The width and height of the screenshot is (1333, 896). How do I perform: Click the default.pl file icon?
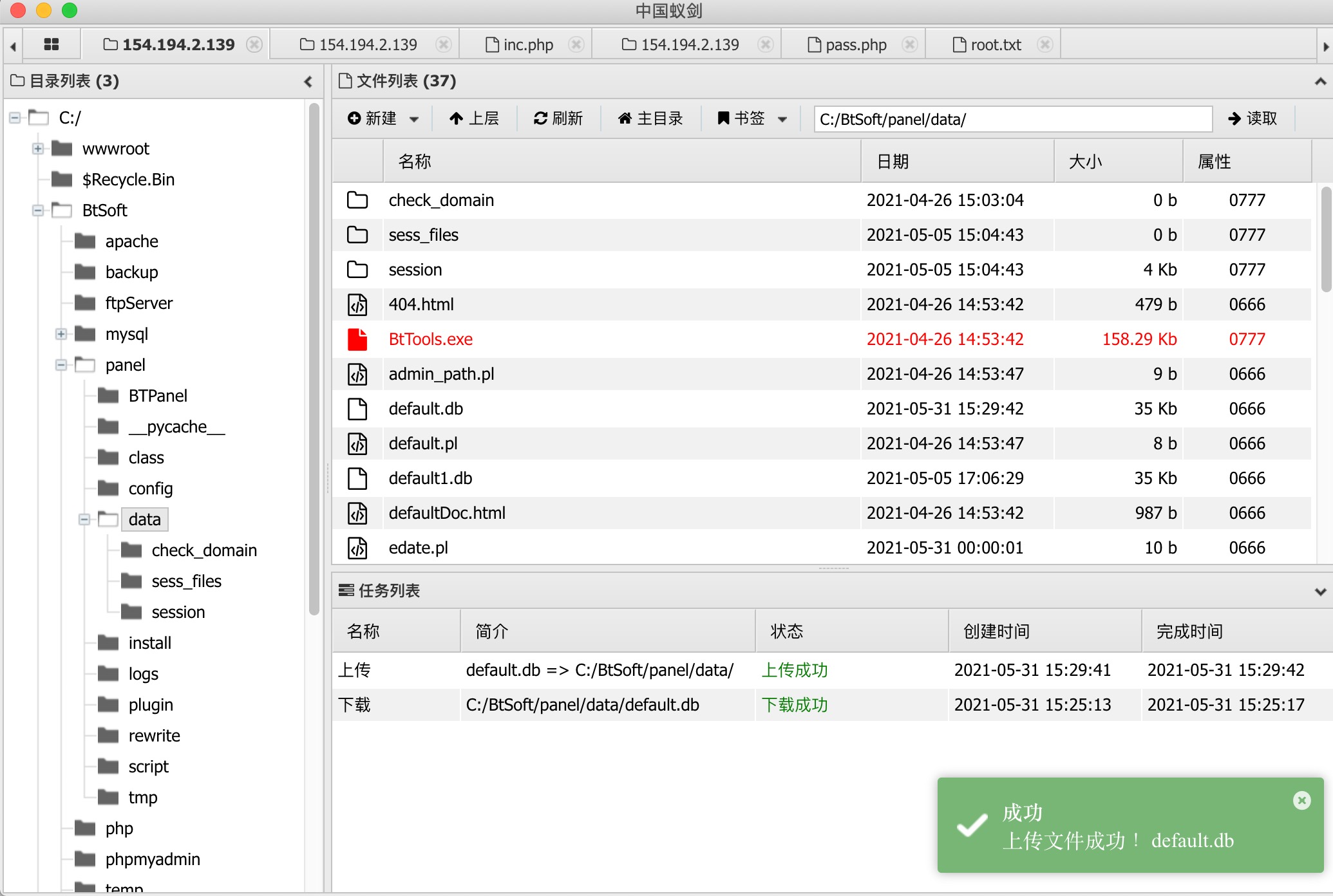(x=357, y=443)
